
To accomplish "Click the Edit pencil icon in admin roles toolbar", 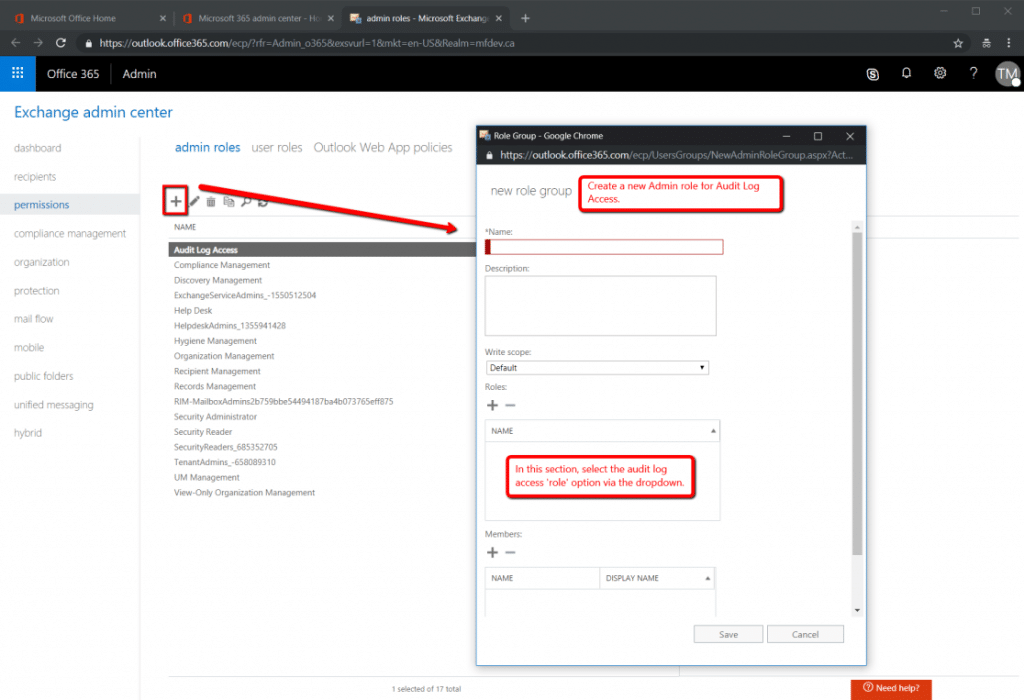I will pos(195,202).
